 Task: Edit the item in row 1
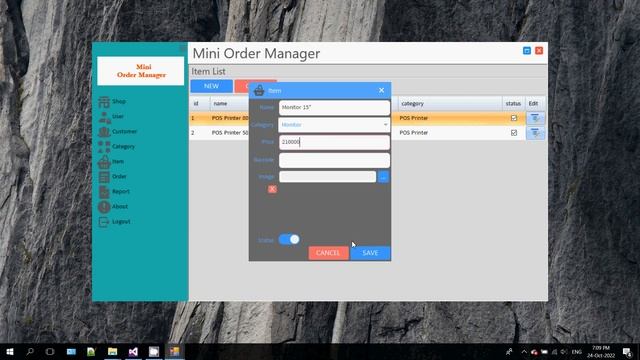(x=535, y=118)
